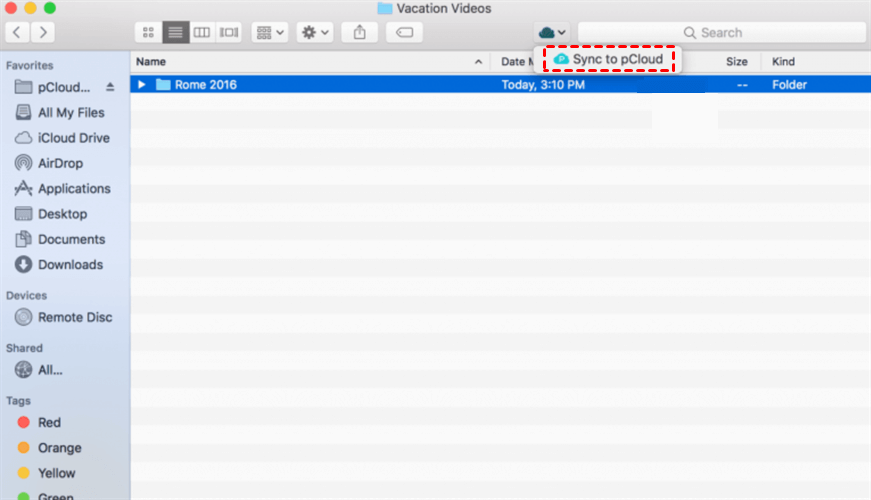Select Remote Disc under Devices
Viewport: 871px width, 500px height.
(63, 317)
